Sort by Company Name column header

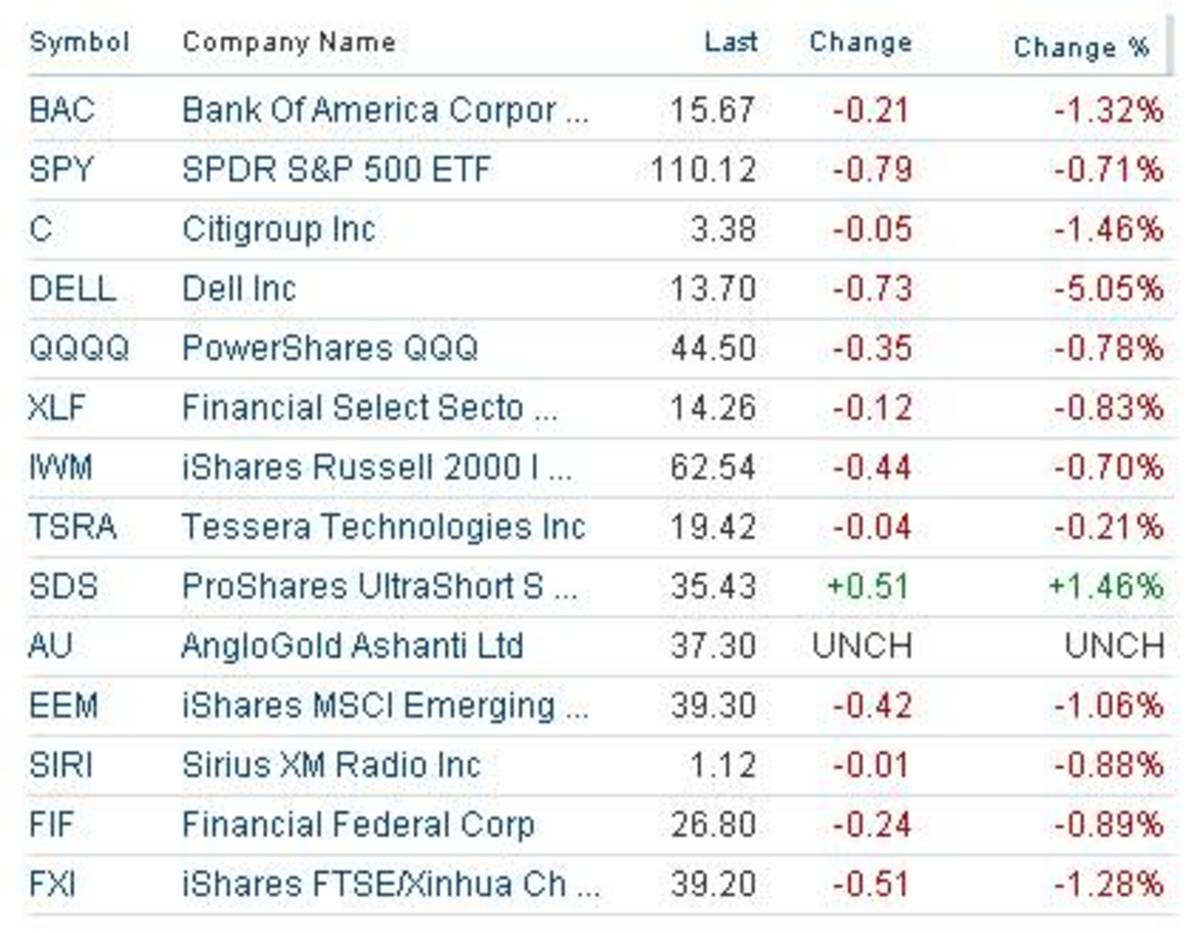pos(289,43)
